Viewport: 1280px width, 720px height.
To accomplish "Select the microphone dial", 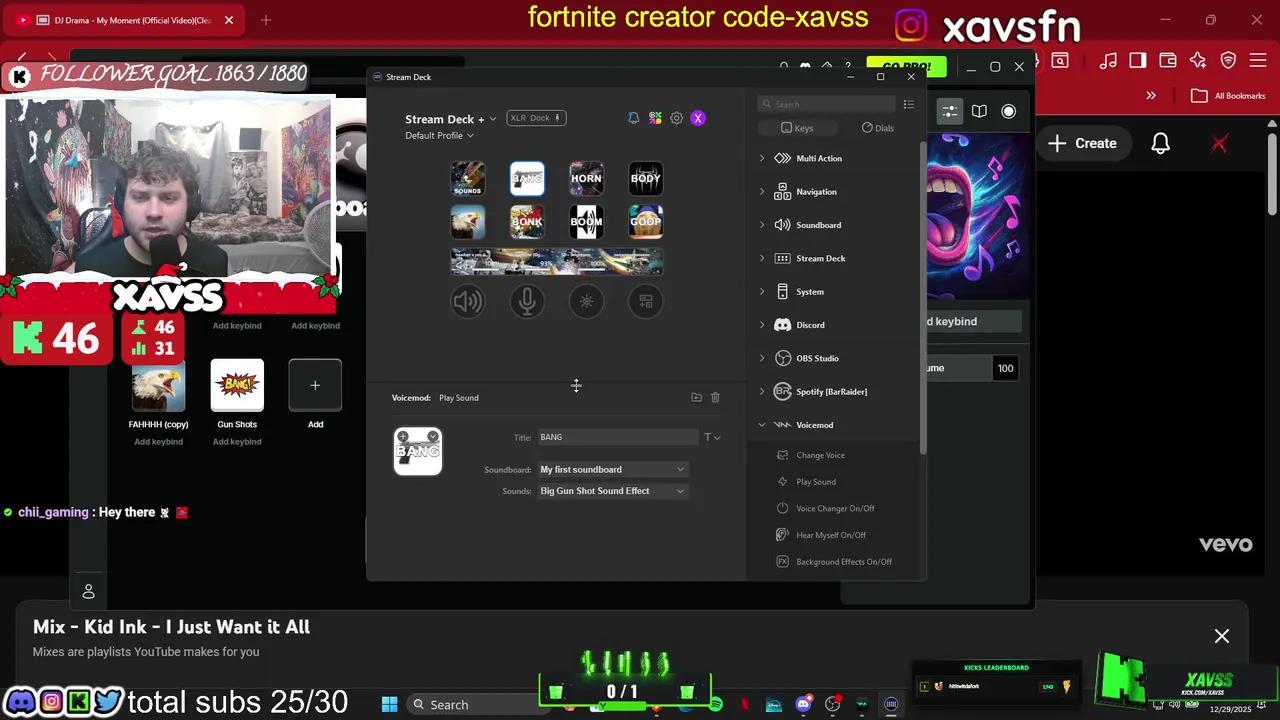I will click(x=527, y=301).
